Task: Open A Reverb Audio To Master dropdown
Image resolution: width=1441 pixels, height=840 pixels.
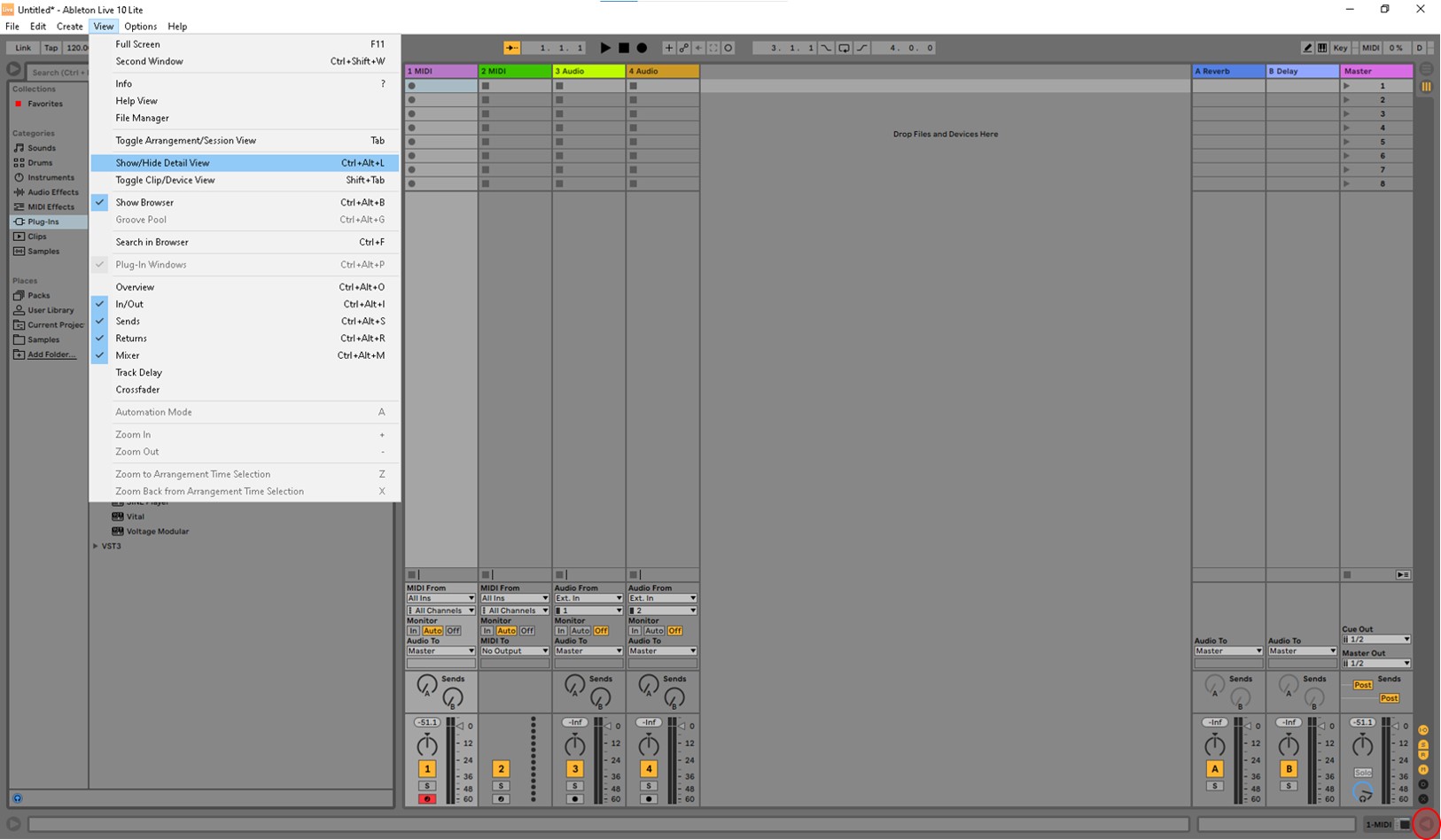Action: (x=1228, y=651)
